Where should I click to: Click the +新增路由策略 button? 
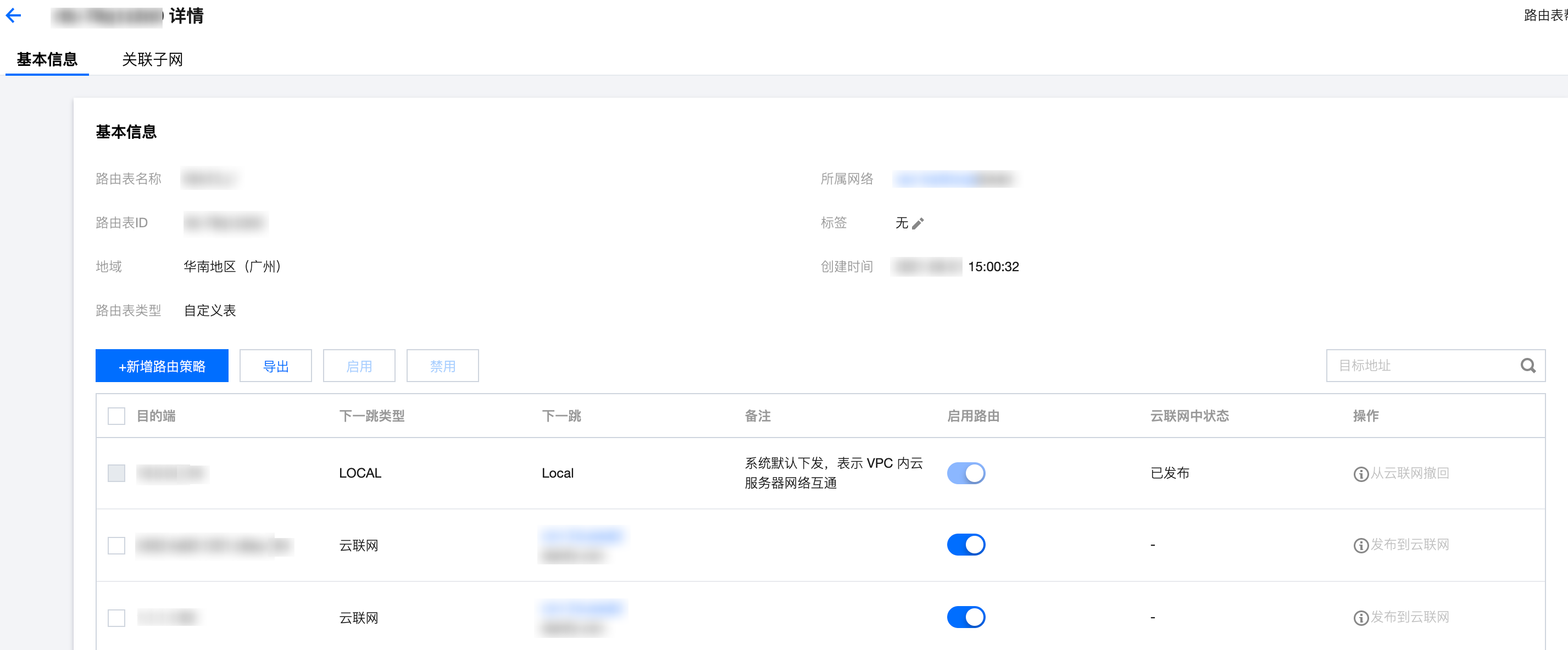[162, 366]
